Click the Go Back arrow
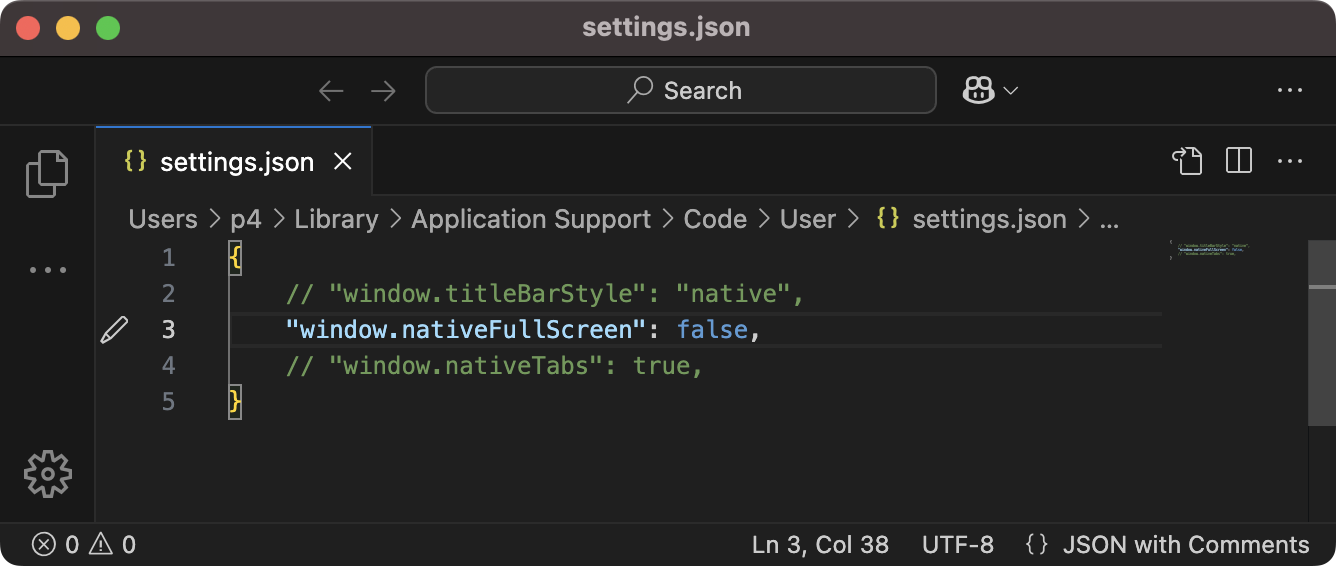 [x=331, y=91]
